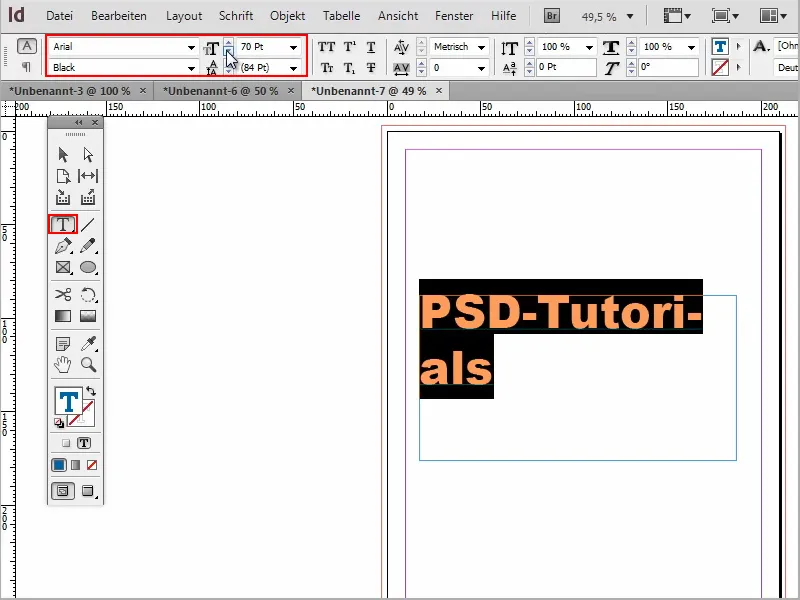
Task: Open font family Arial dropdown
Action: pos(191,47)
